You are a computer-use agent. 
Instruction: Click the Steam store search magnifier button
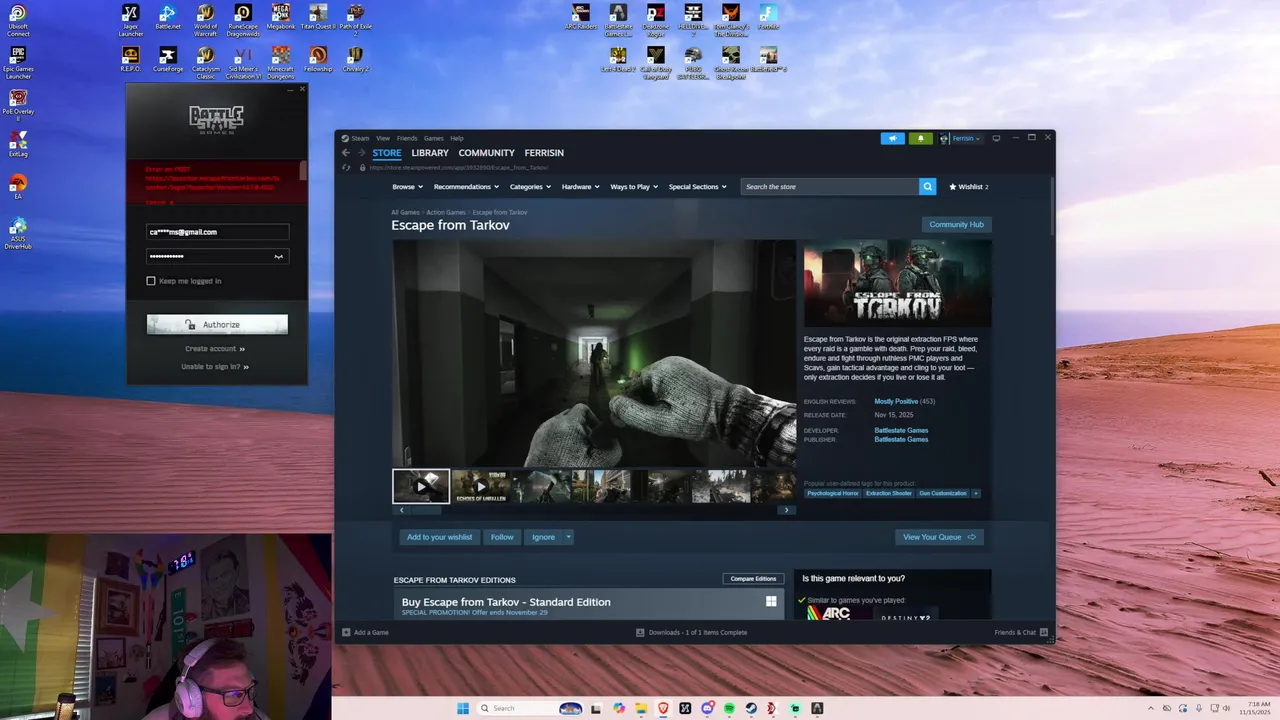tap(928, 187)
